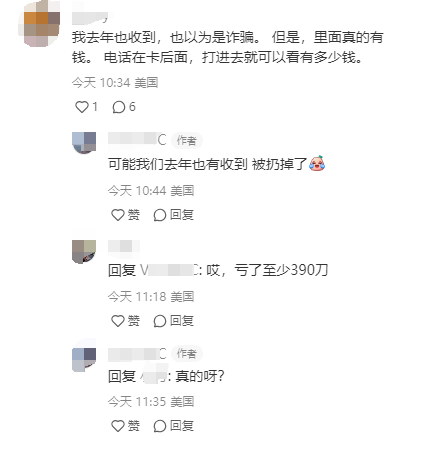
Task: Like the 390刀 comment
Action: click(x=125, y=321)
